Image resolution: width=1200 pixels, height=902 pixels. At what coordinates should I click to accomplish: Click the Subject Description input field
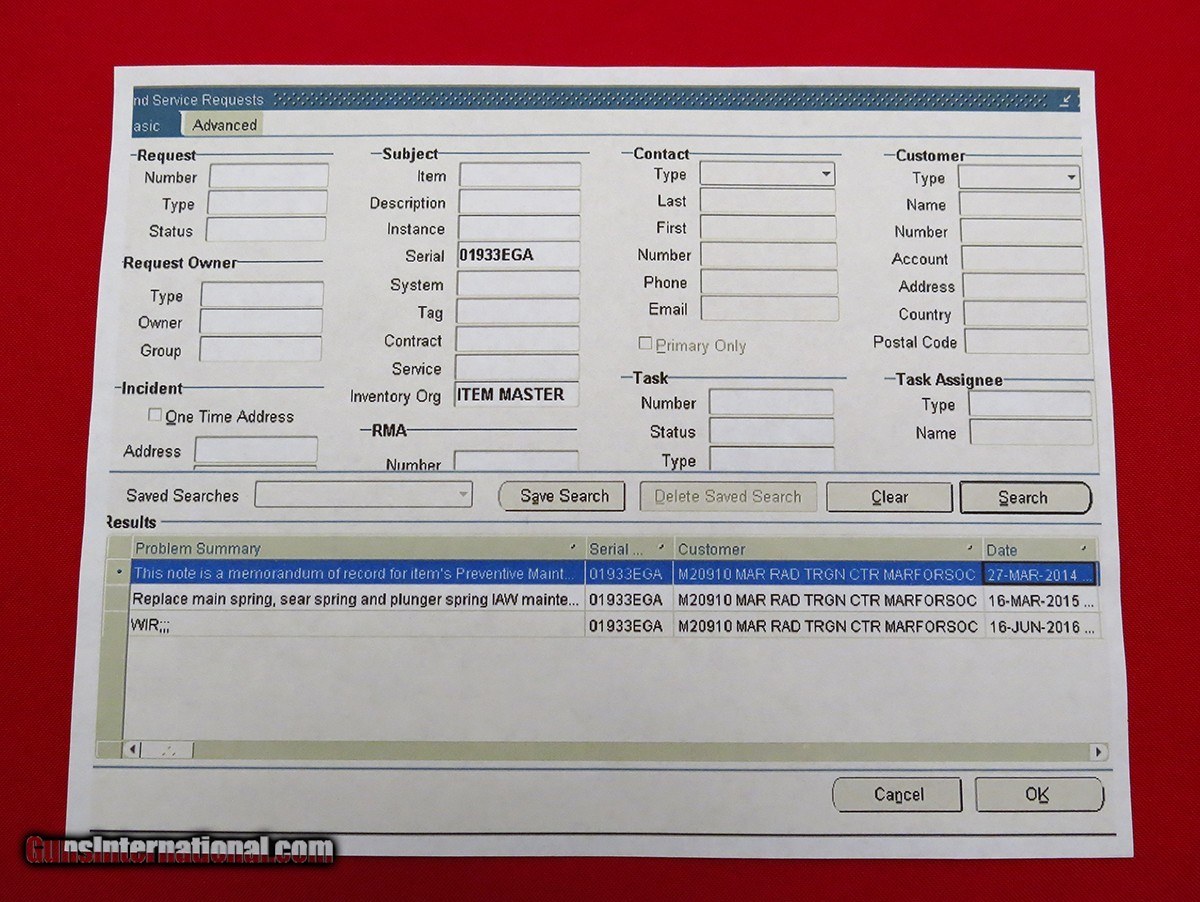[x=519, y=201]
